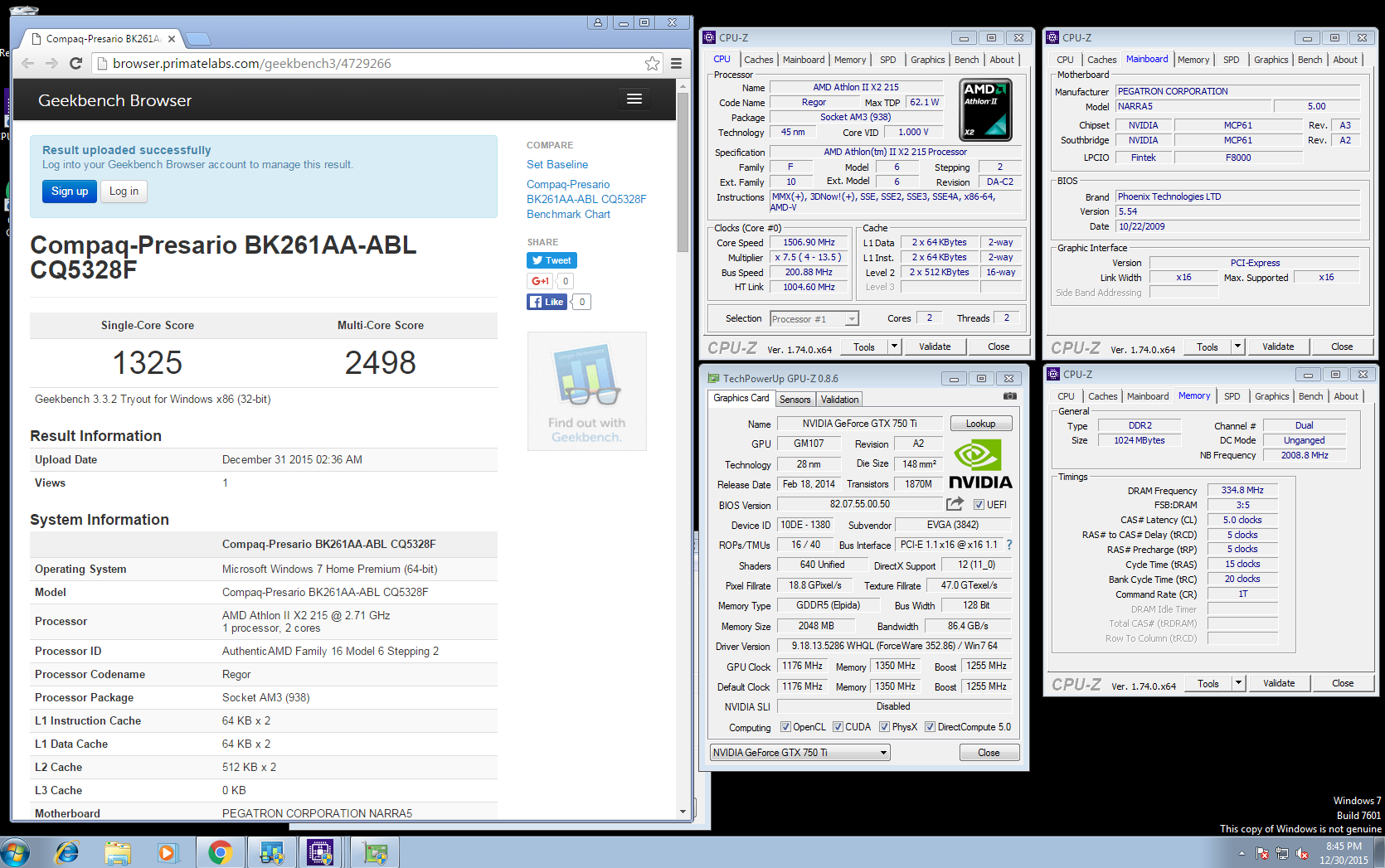Screen dimensions: 1385x868
Task: Click CPU-Z purple chip taskbar icon
Action: point(319,852)
